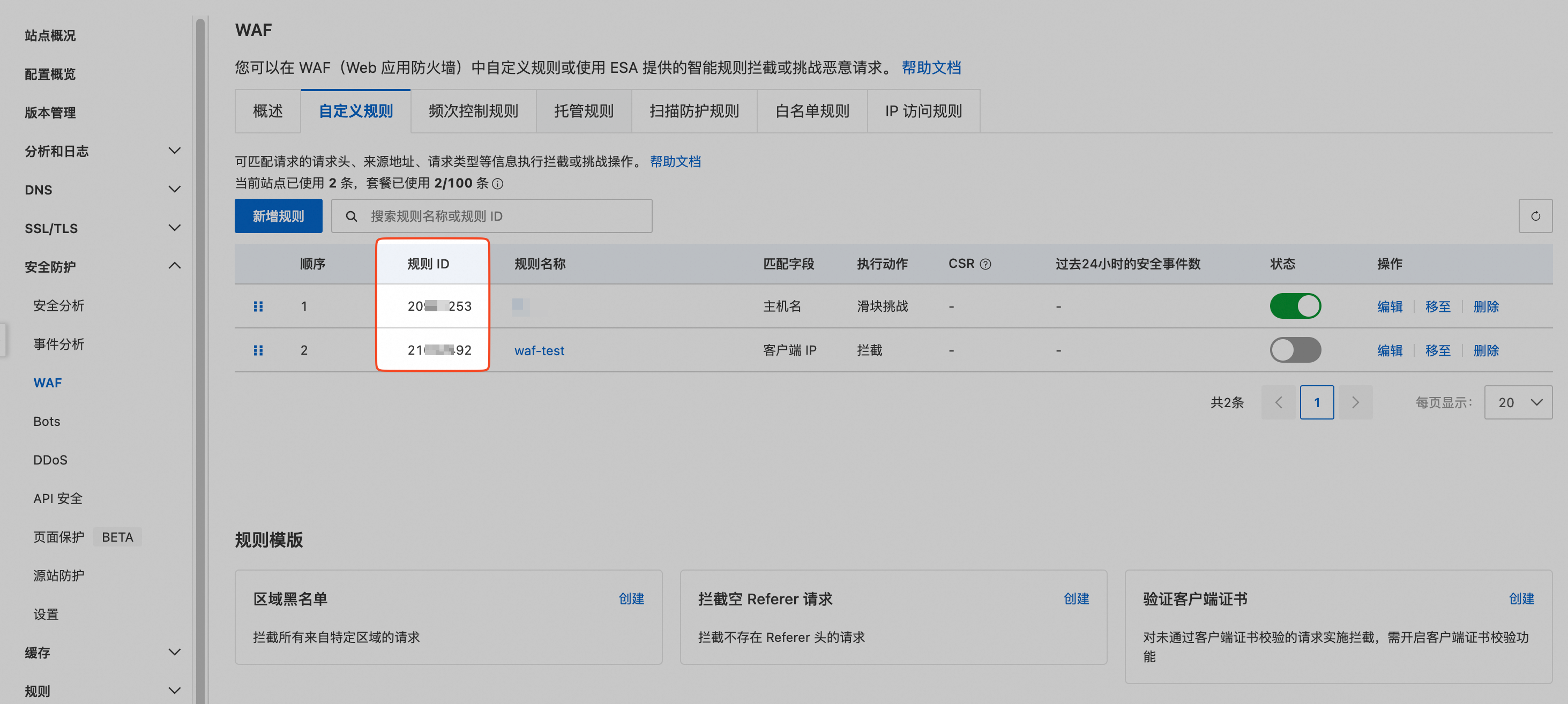Collapse the 安全防护 sidebar section
Viewport: 1568px width, 704px height.
pos(174,266)
